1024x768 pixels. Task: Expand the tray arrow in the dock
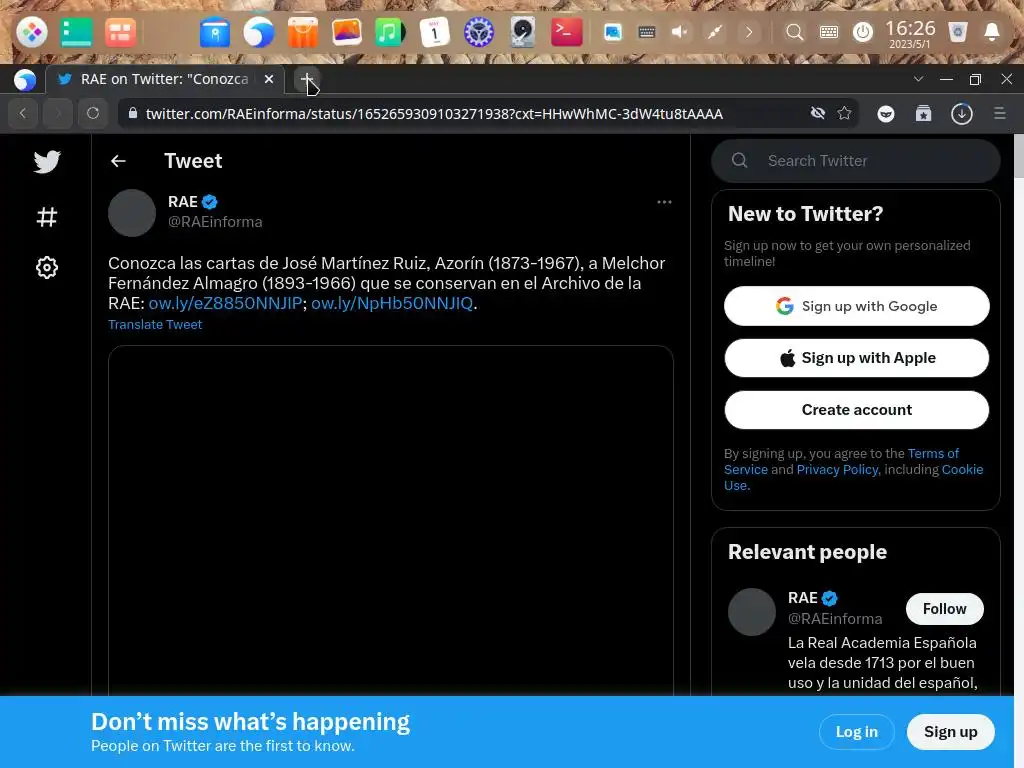749,31
